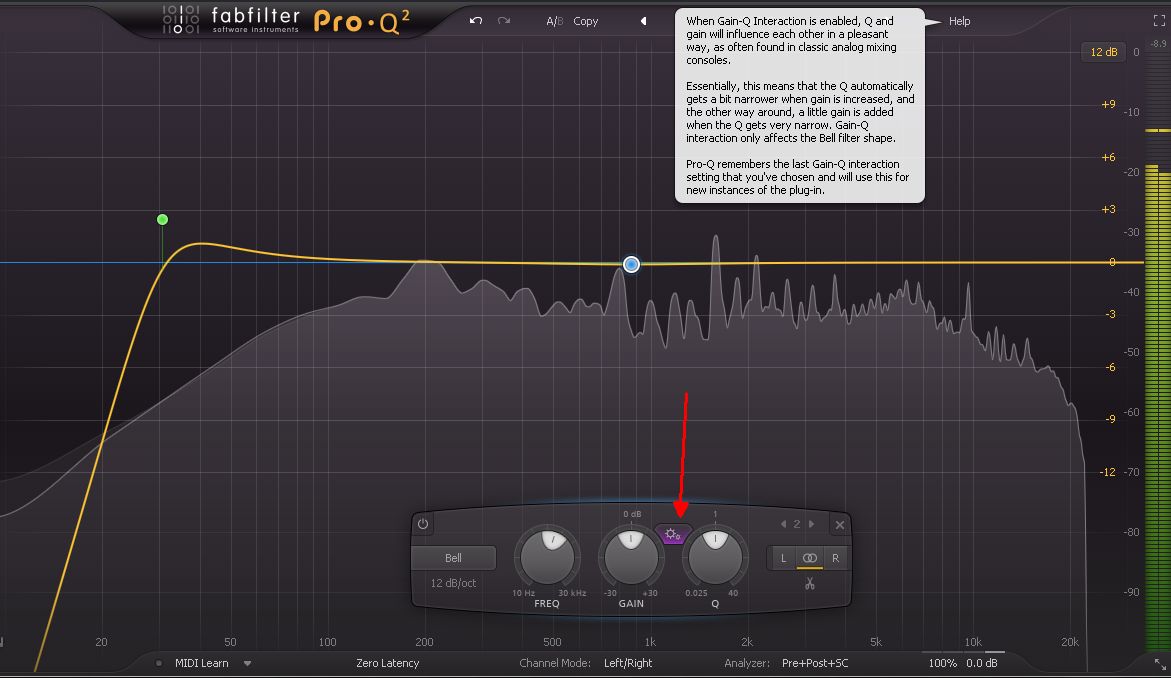
Task: Click the 0.0 dB output gain
Action: pos(981,663)
